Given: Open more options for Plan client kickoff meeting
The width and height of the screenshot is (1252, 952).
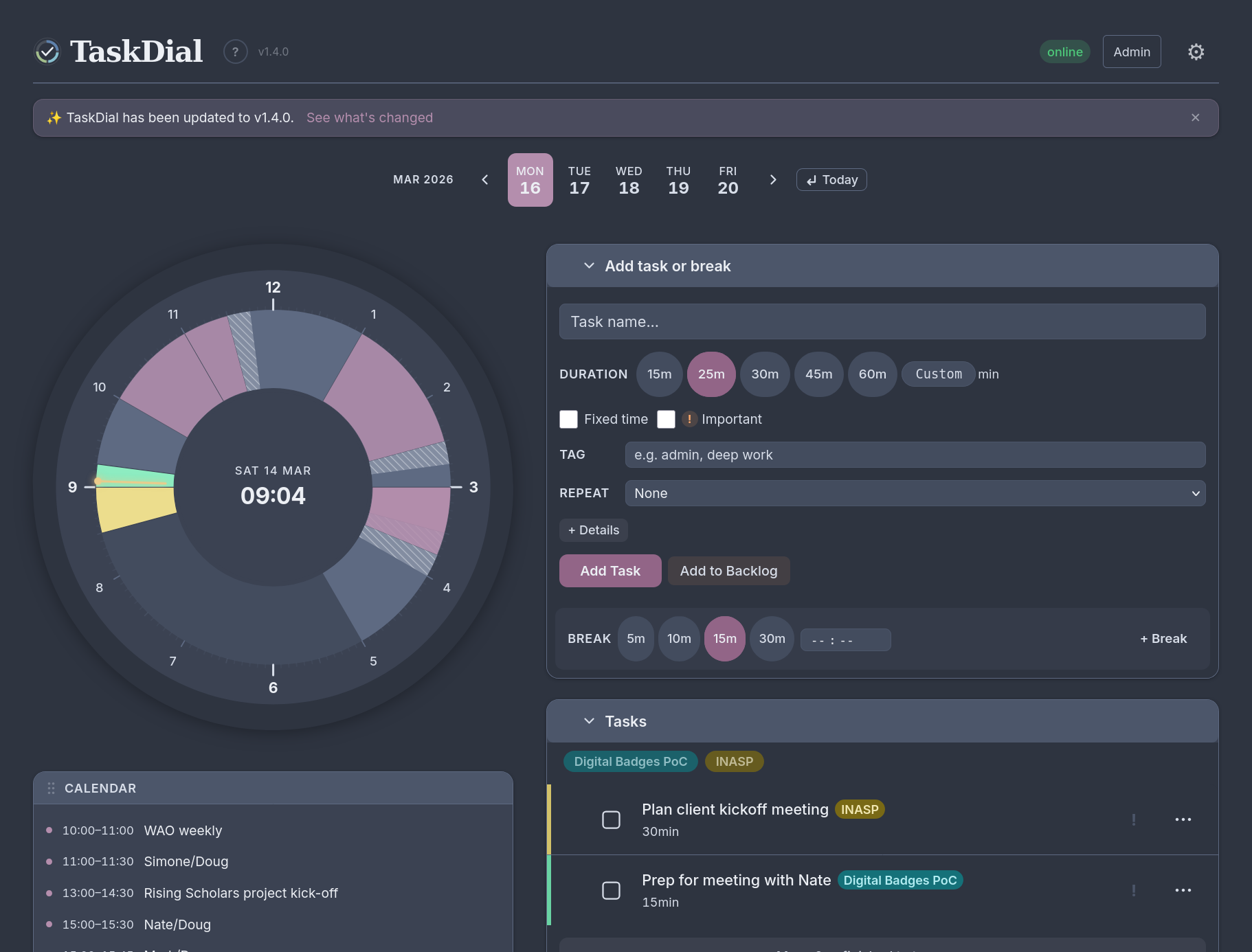Looking at the screenshot, I should (1183, 819).
